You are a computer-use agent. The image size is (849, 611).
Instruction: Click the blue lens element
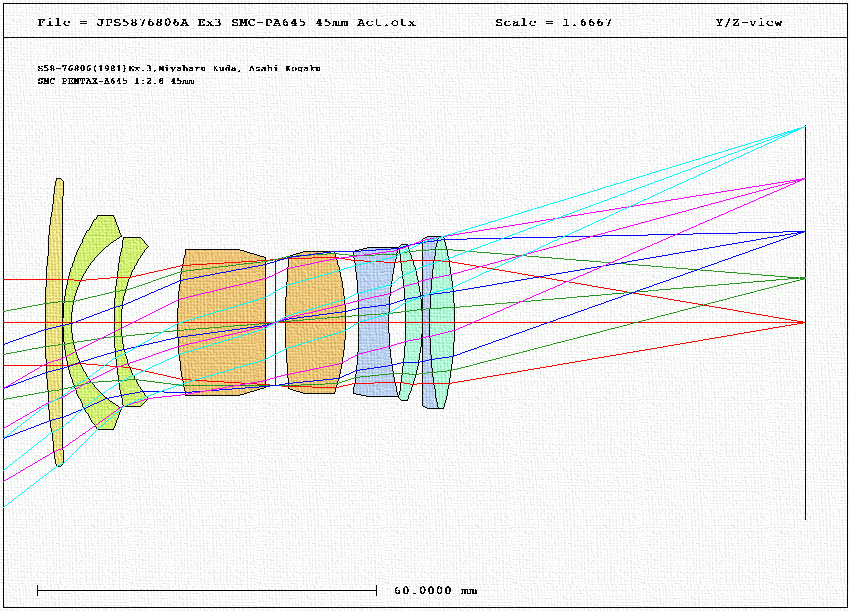(374, 322)
